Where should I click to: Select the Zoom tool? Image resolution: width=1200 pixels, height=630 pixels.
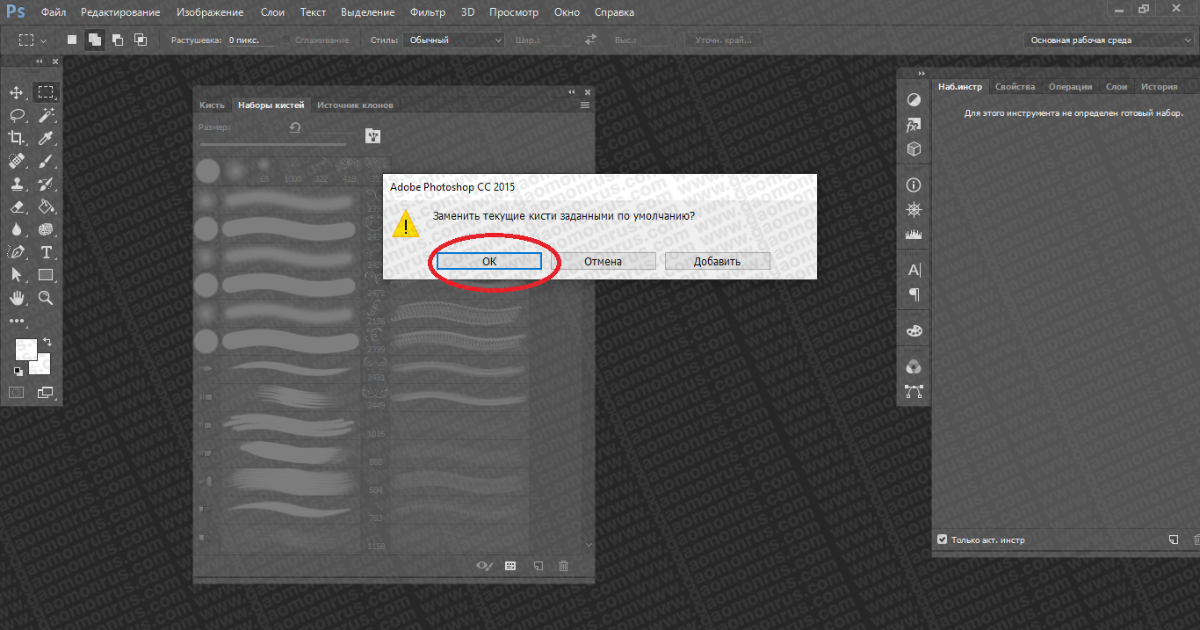(x=46, y=298)
